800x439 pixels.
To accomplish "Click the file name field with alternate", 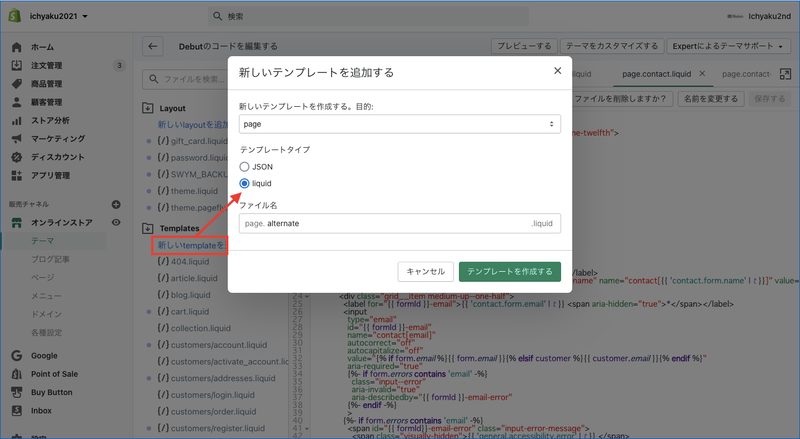I will 399,224.
